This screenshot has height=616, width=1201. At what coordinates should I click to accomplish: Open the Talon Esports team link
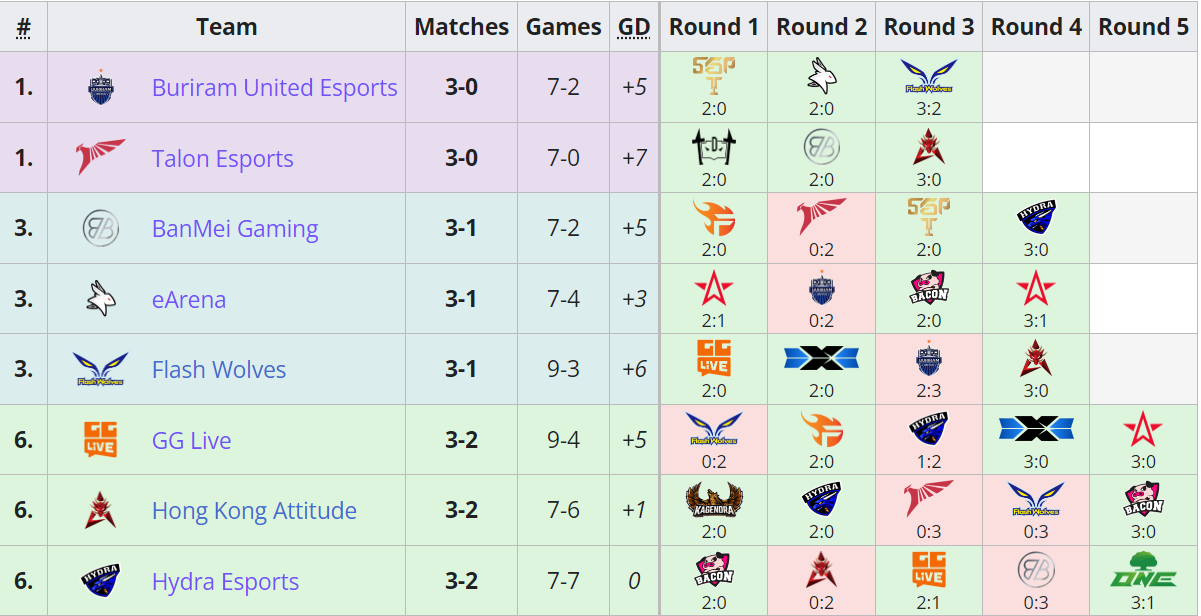tap(223, 158)
